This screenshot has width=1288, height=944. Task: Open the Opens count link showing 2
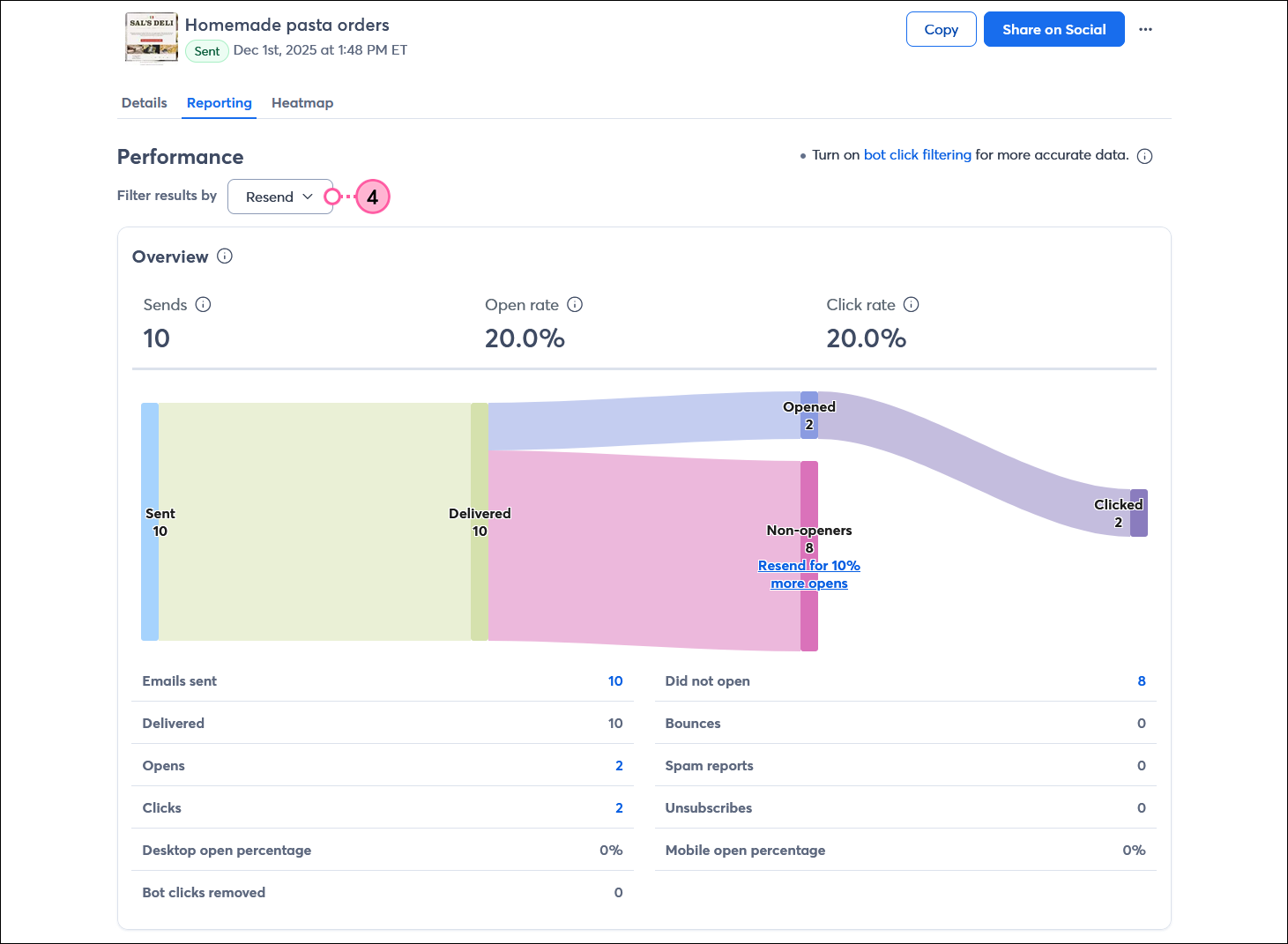click(618, 765)
